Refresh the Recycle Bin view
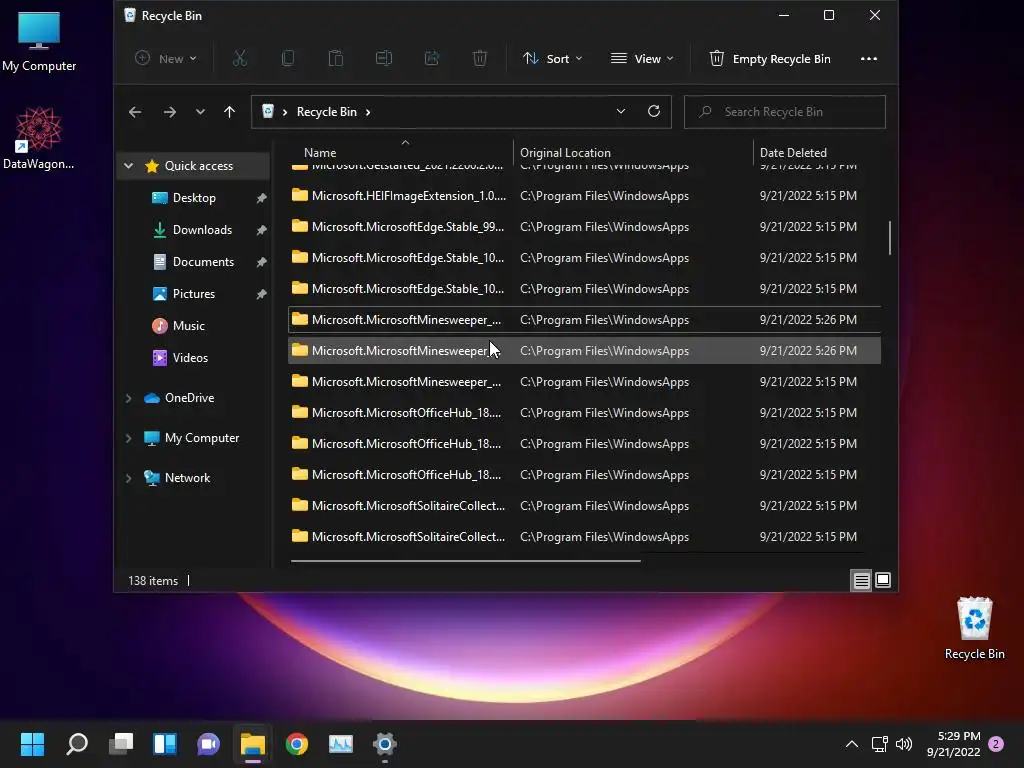The width and height of the screenshot is (1024, 768). tap(654, 112)
